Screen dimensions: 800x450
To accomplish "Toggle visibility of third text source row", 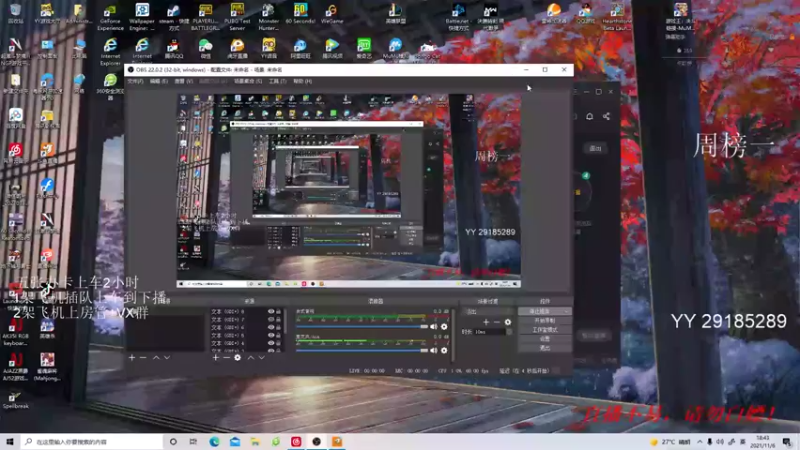I will pyautogui.click(x=271, y=328).
